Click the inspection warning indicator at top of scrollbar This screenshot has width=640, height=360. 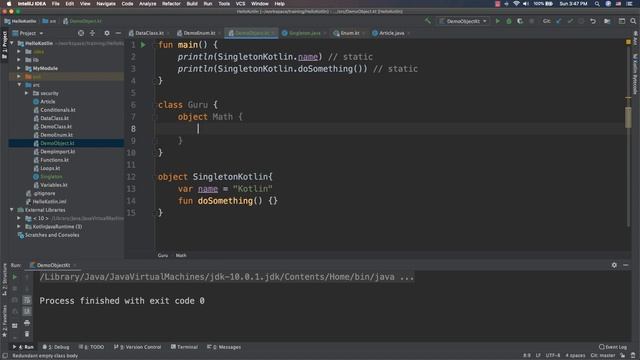[628, 42]
